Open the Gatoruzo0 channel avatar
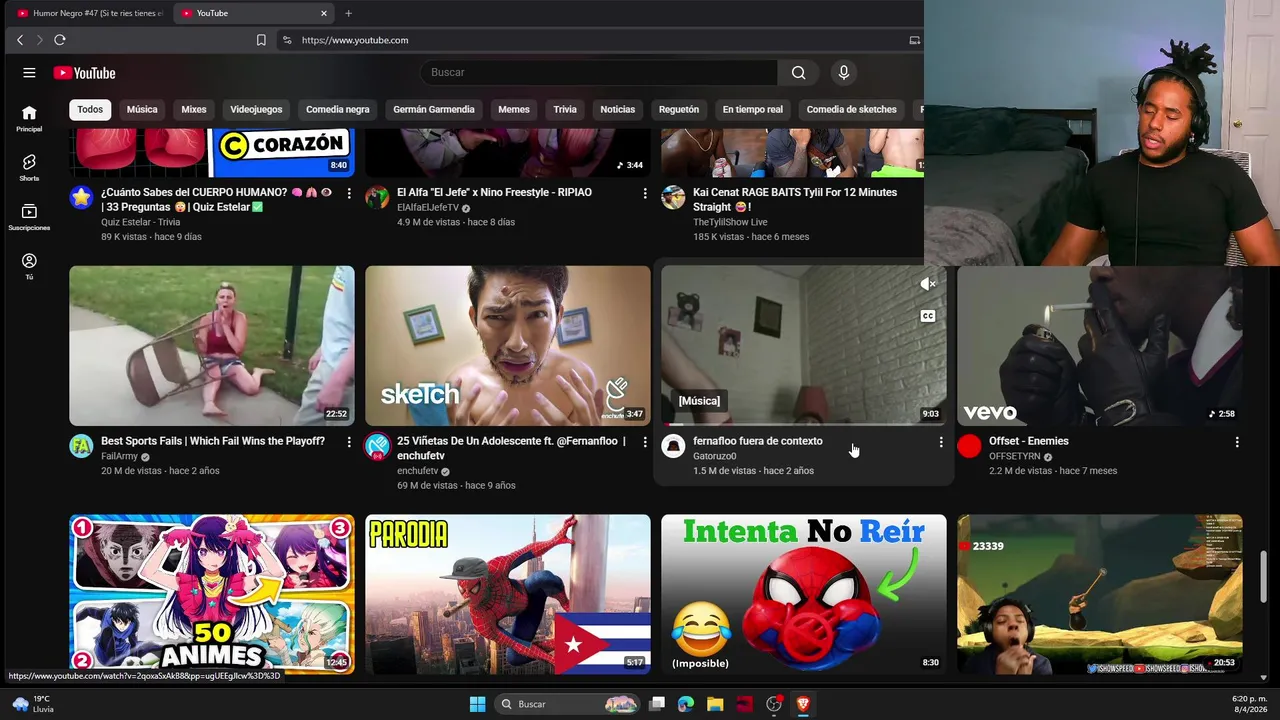1280x720 pixels. point(673,446)
